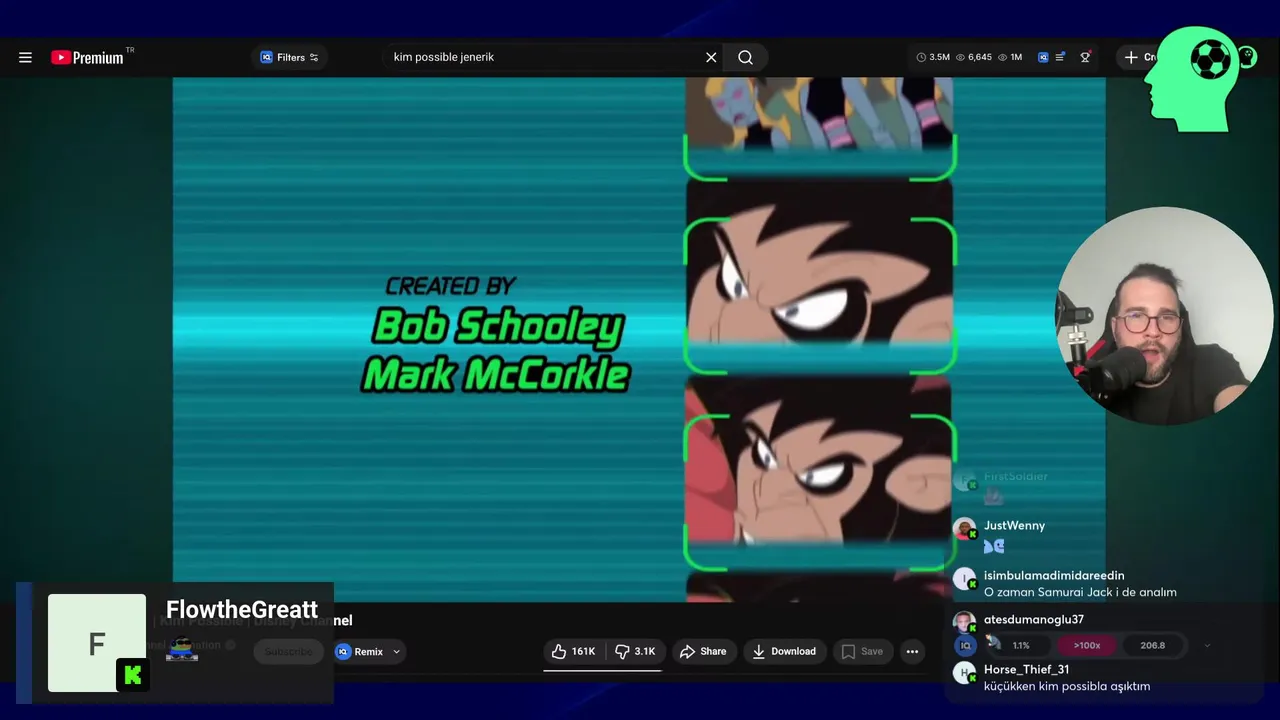Click the video player area
This screenshot has width=1280, height=720.
click(x=639, y=340)
